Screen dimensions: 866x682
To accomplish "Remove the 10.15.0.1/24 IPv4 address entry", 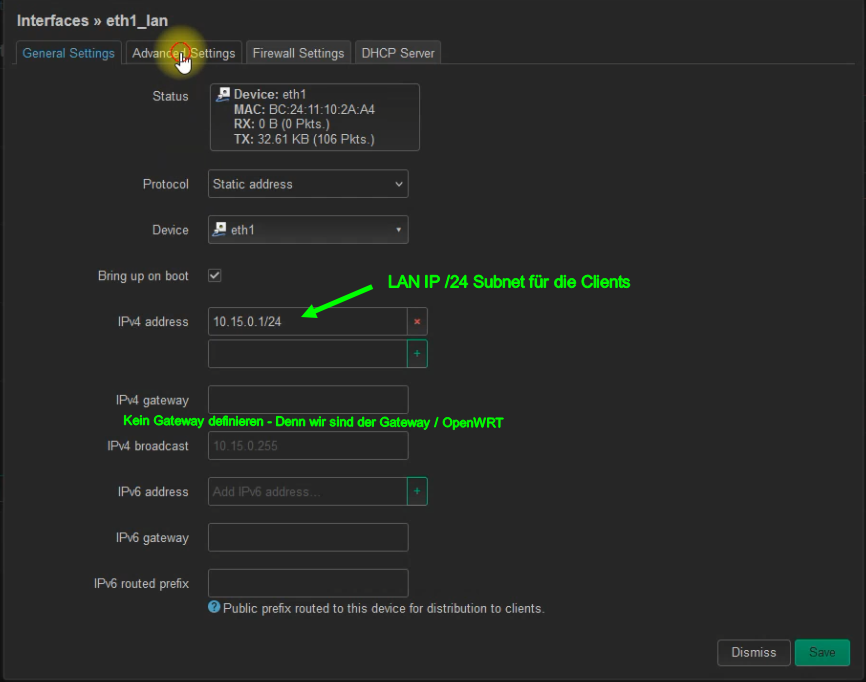I will point(417,322).
